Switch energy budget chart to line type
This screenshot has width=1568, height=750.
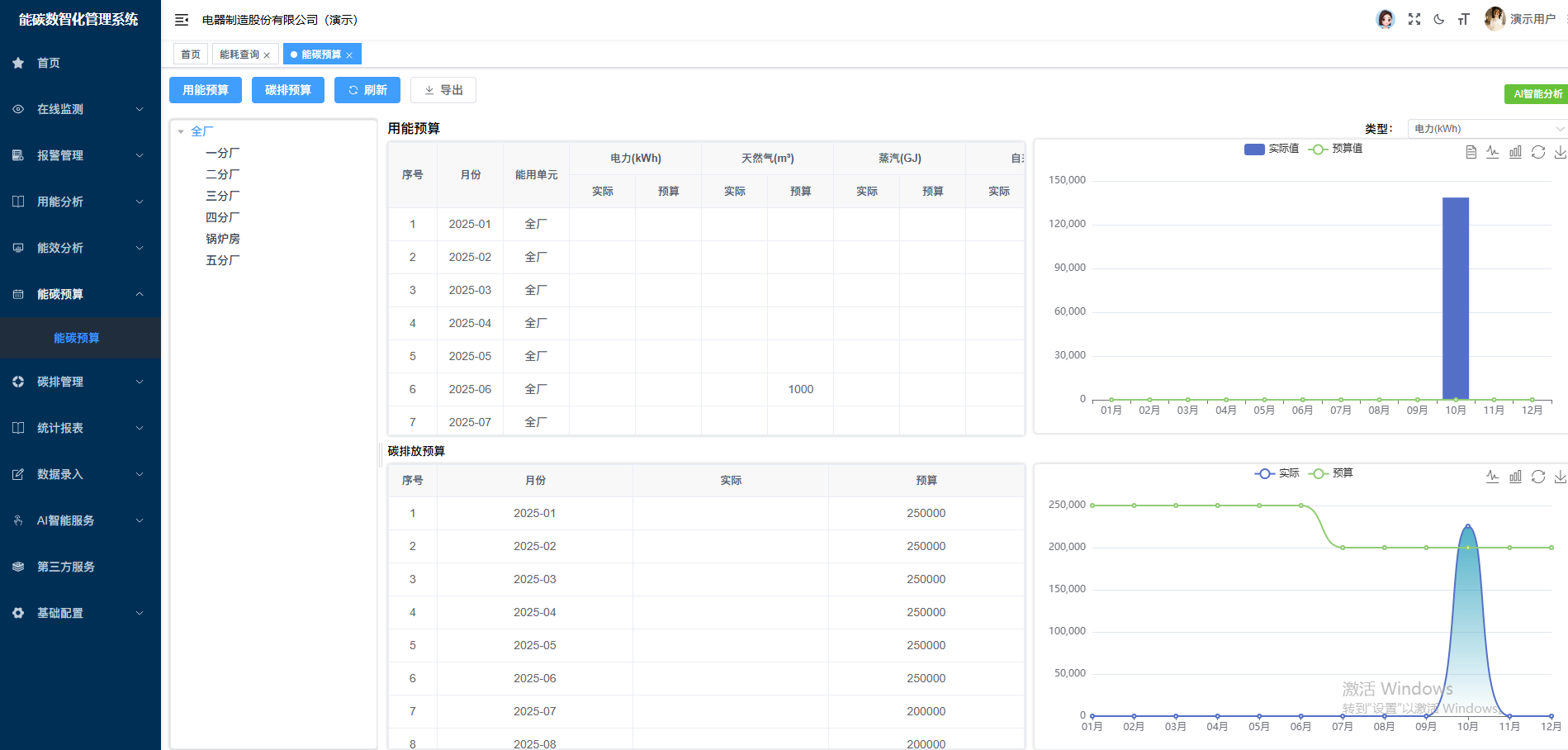[1493, 152]
